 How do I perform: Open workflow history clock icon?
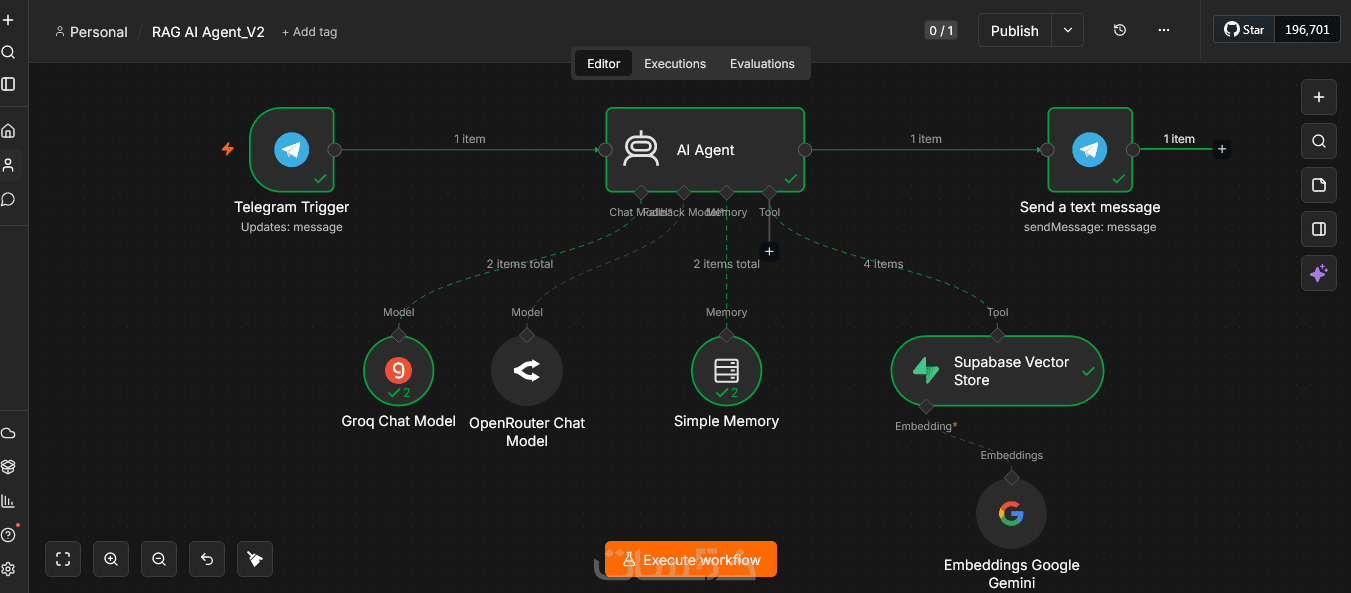[x=1120, y=30]
